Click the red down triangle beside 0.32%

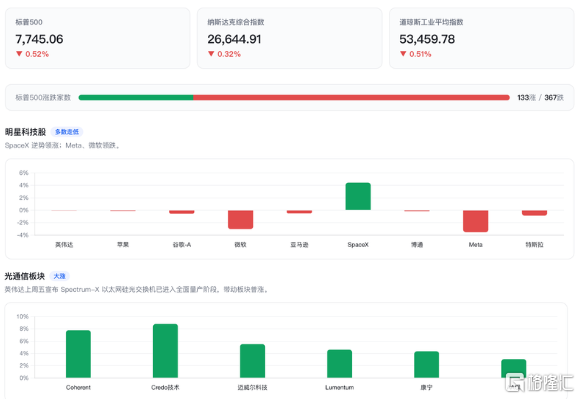coord(211,54)
